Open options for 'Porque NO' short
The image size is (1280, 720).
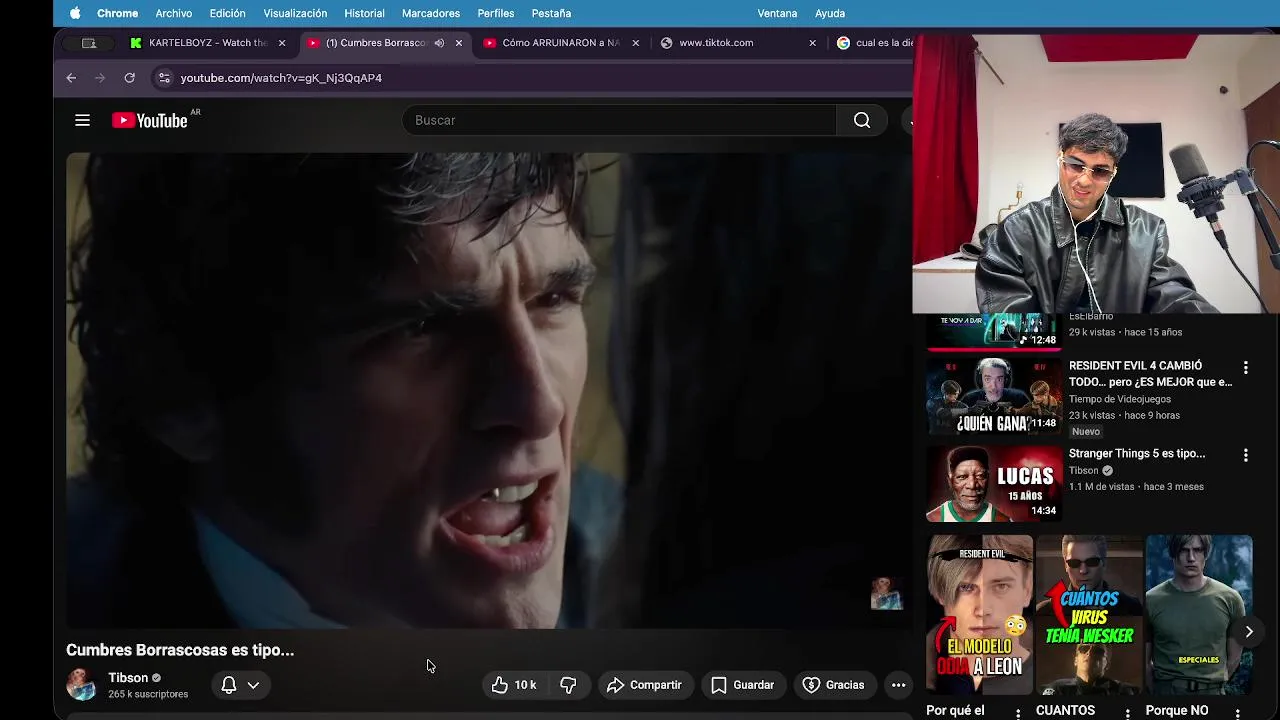pyautogui.click(x=1237, y=713)
